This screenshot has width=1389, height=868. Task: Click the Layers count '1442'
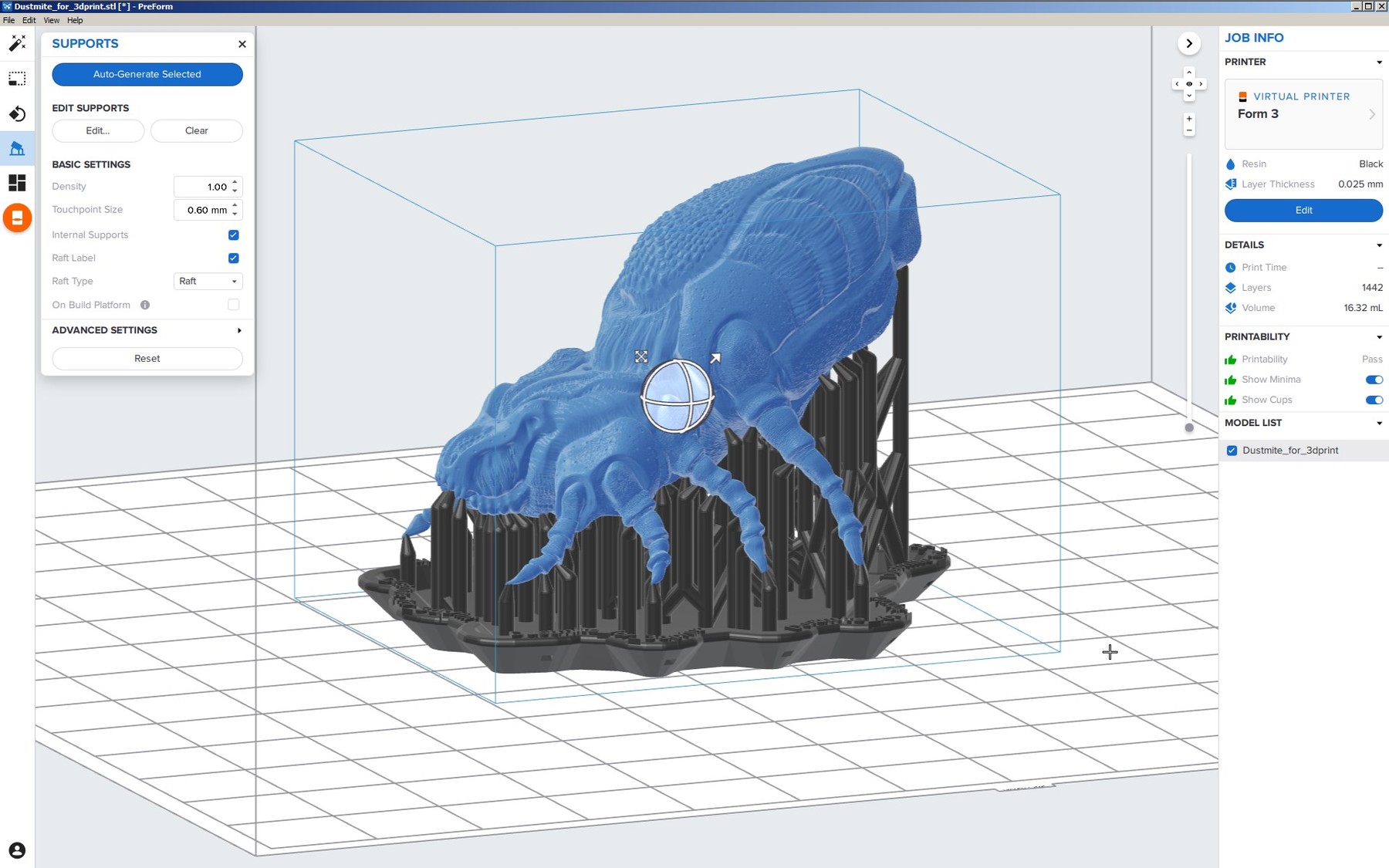(1372, 288)
